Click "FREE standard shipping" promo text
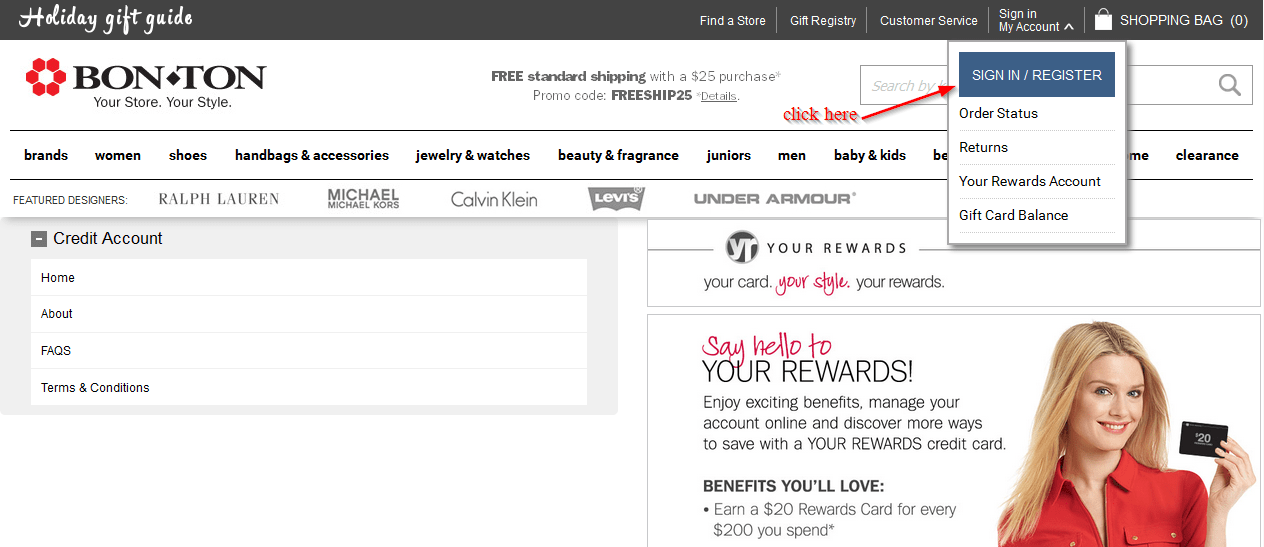This screenshot has height=547, width=1264. pos(568,76)
